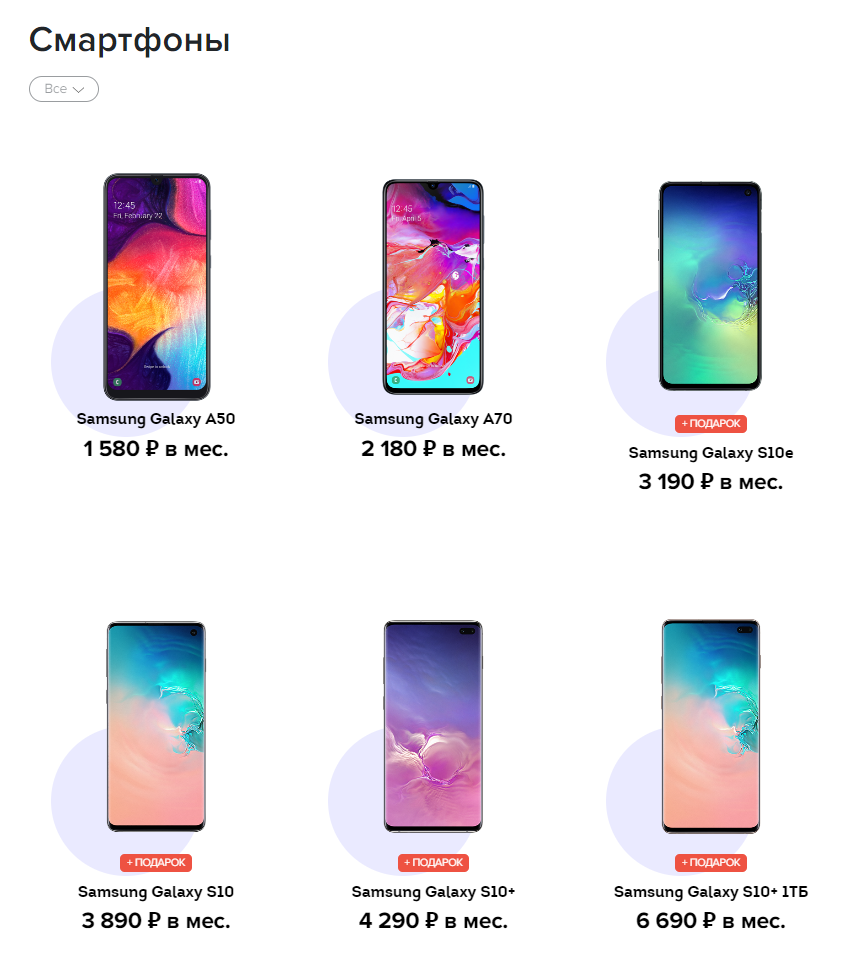Click the +ПОДАРОК badge on S10+ 1ТБ
Viewport: 861px width, 971px height.
pyautogui.click(x=710, y=863)
